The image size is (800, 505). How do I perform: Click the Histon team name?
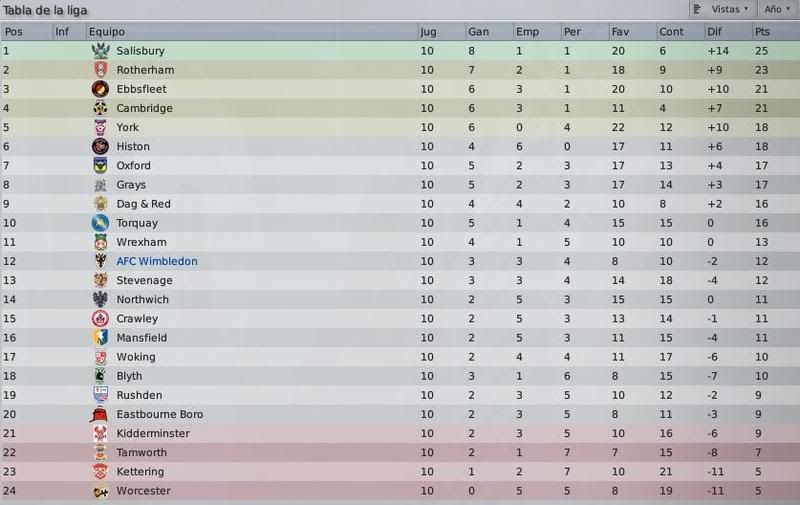133,146
